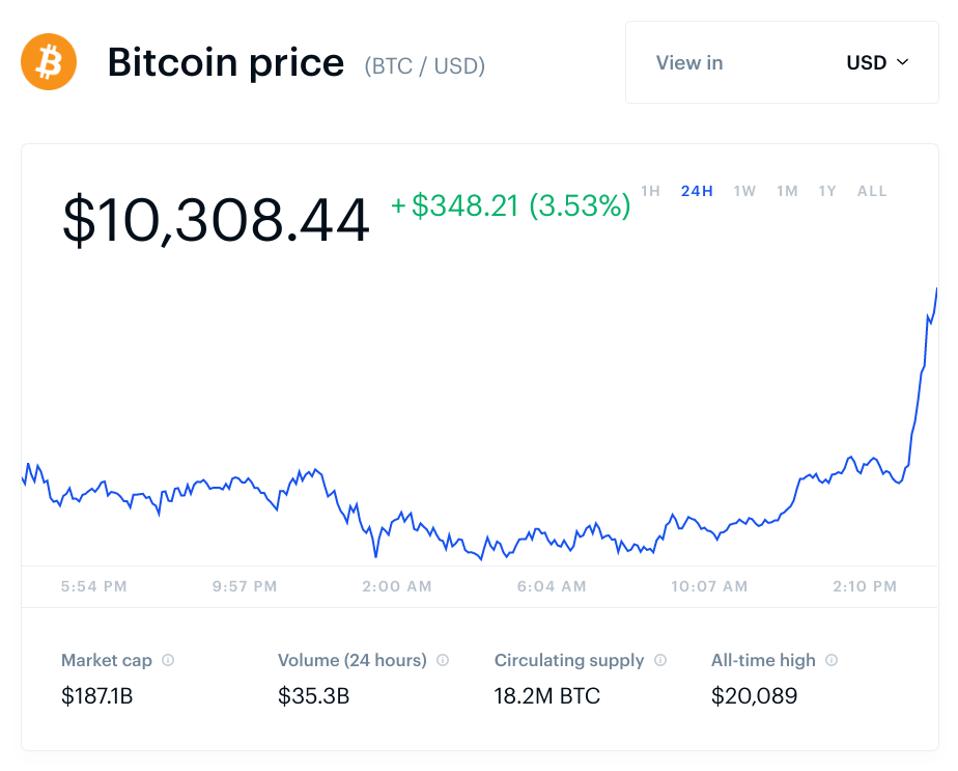Click the chevron arrow next to USD

pyautogui.click(x=903, y=62)
